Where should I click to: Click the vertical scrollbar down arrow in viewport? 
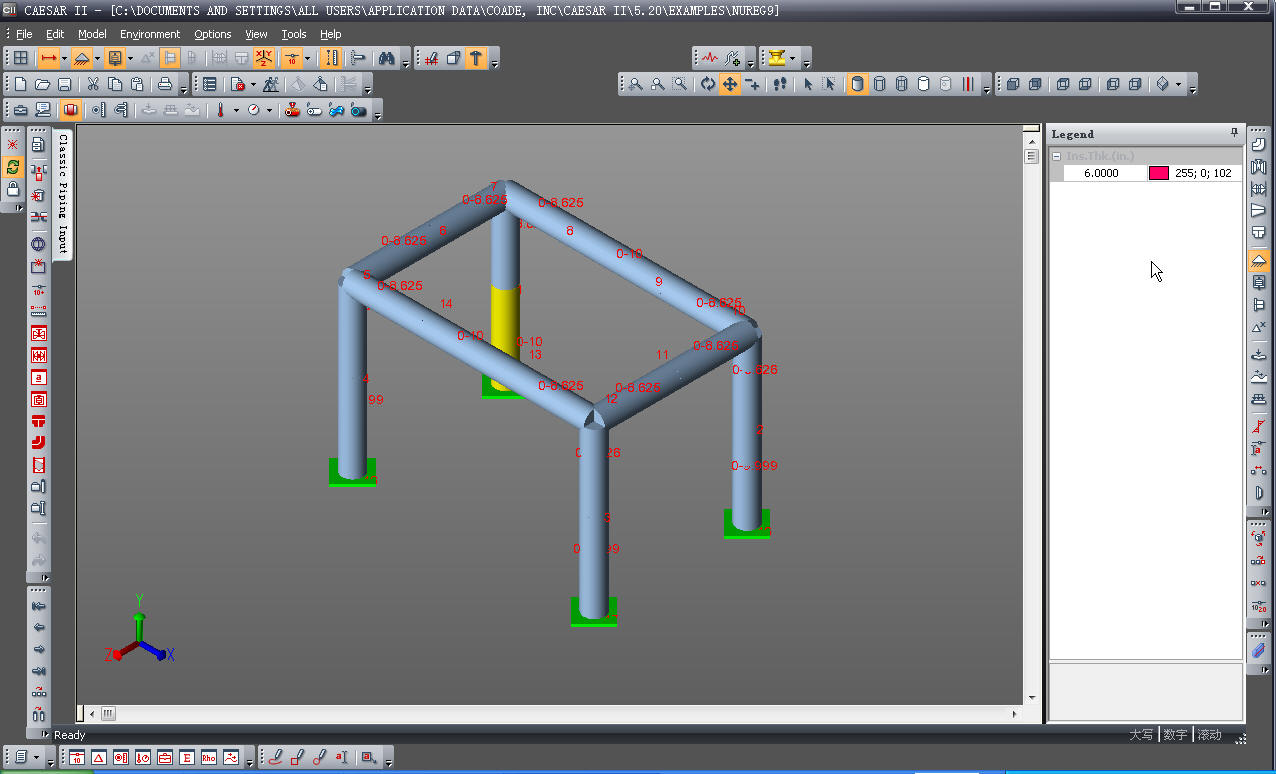tap(1032, 697)
